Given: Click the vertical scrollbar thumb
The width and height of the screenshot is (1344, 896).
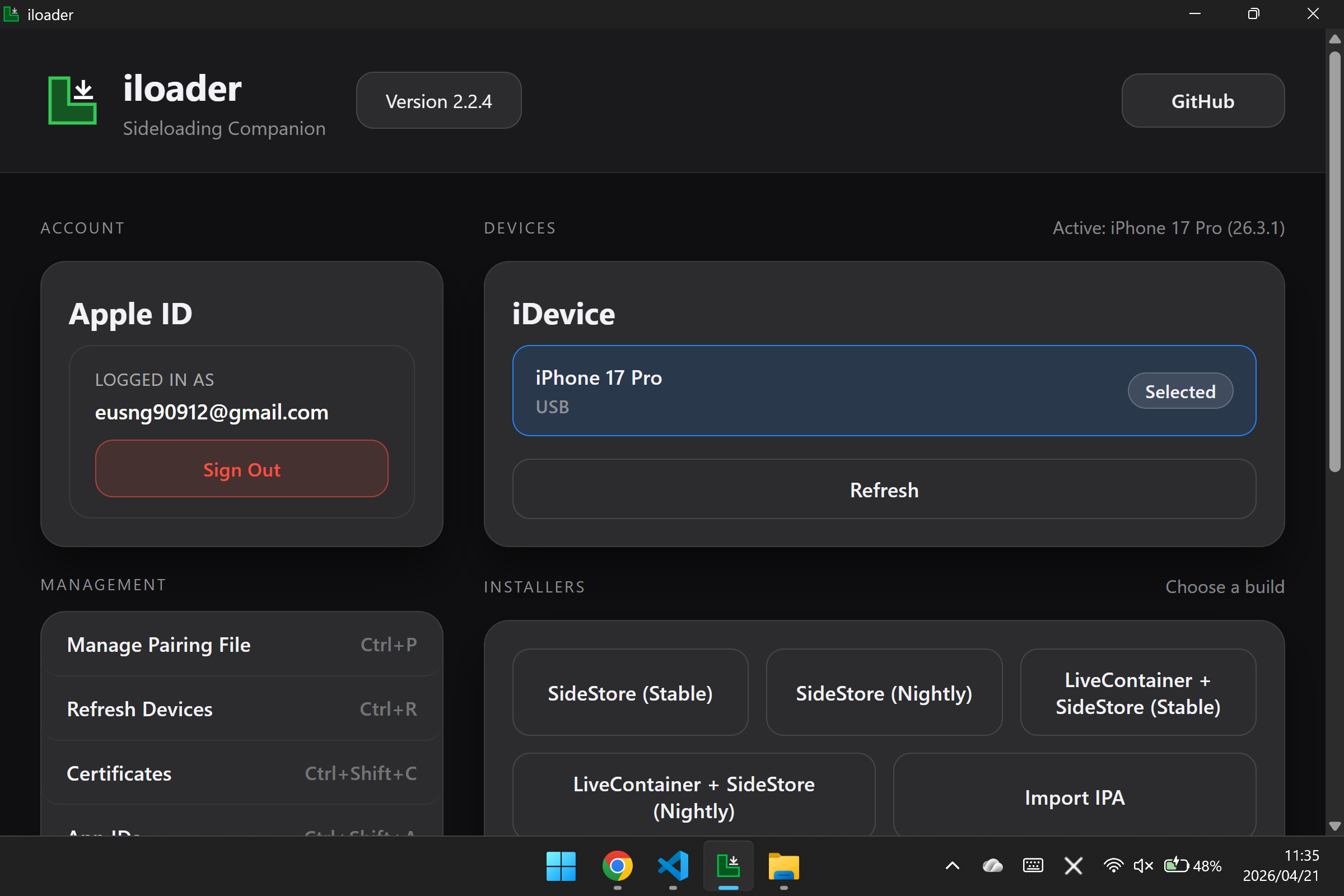Looking at the screenshot, I should (x=1334, y=262).
